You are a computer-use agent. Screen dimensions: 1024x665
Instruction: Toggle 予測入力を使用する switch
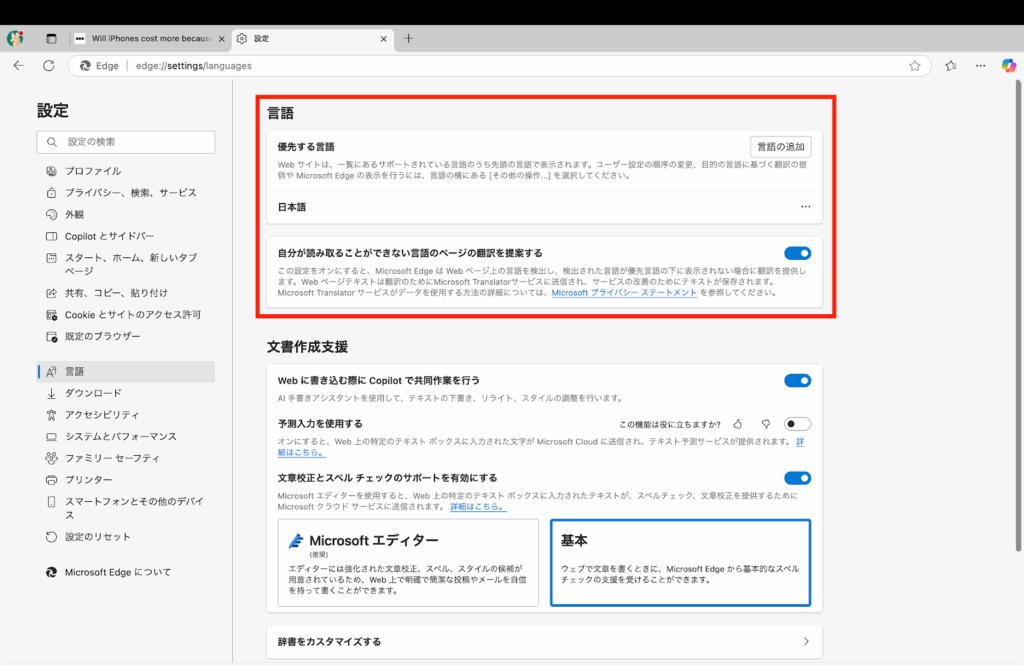(797, 424)
